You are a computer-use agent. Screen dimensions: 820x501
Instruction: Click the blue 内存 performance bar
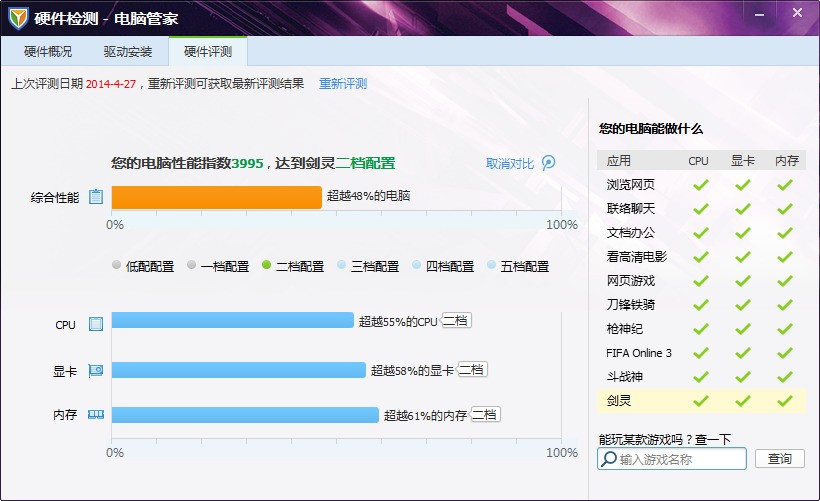(x=245, y=415)
